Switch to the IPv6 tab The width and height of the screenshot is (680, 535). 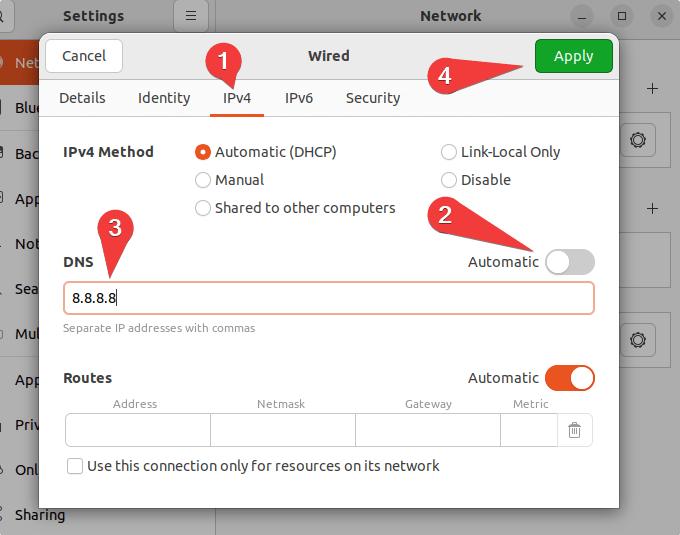click(x=299, y=98)
